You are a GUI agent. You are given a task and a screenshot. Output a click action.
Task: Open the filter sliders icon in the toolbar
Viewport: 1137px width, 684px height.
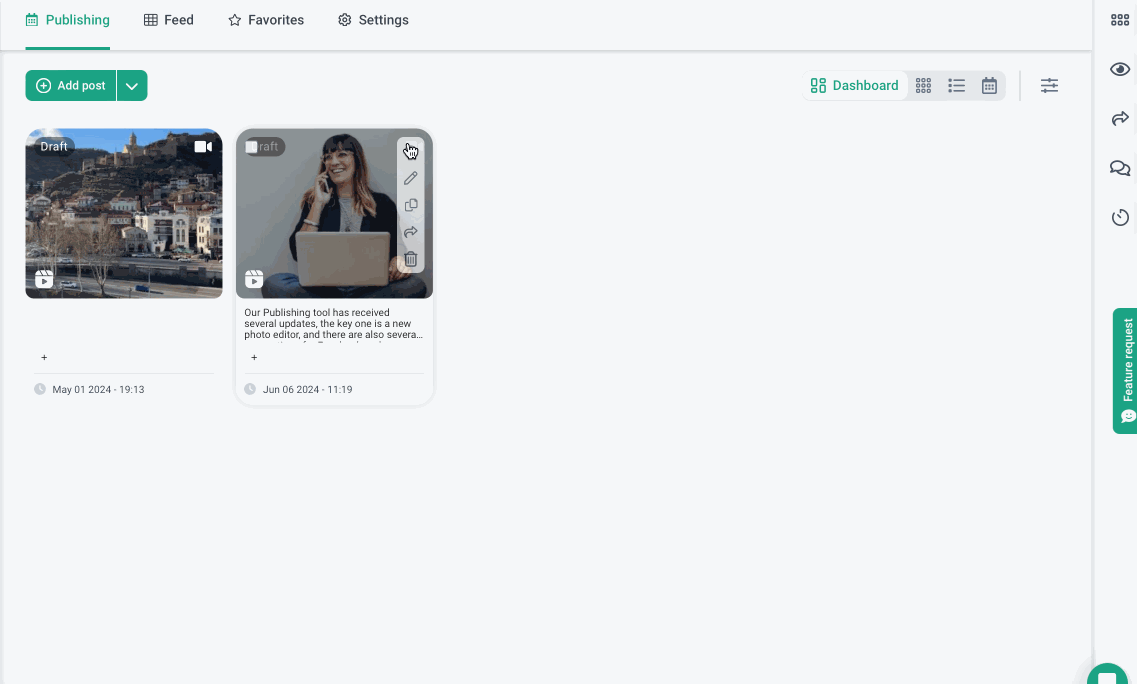pos(1049,86)
